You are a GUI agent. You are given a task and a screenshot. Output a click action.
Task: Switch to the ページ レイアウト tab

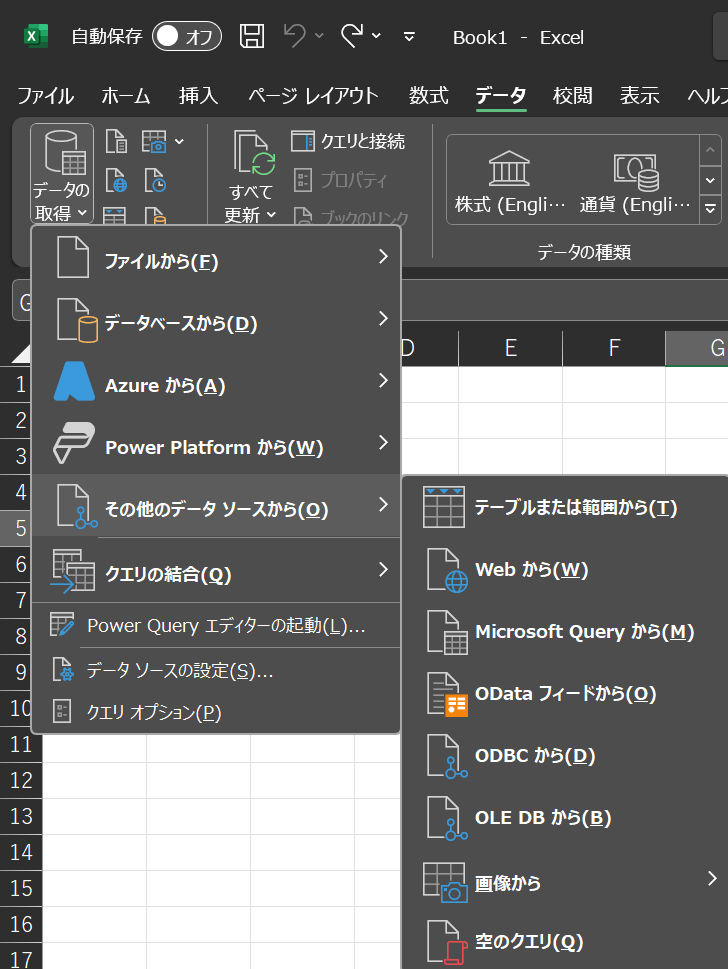click(313, 96)
